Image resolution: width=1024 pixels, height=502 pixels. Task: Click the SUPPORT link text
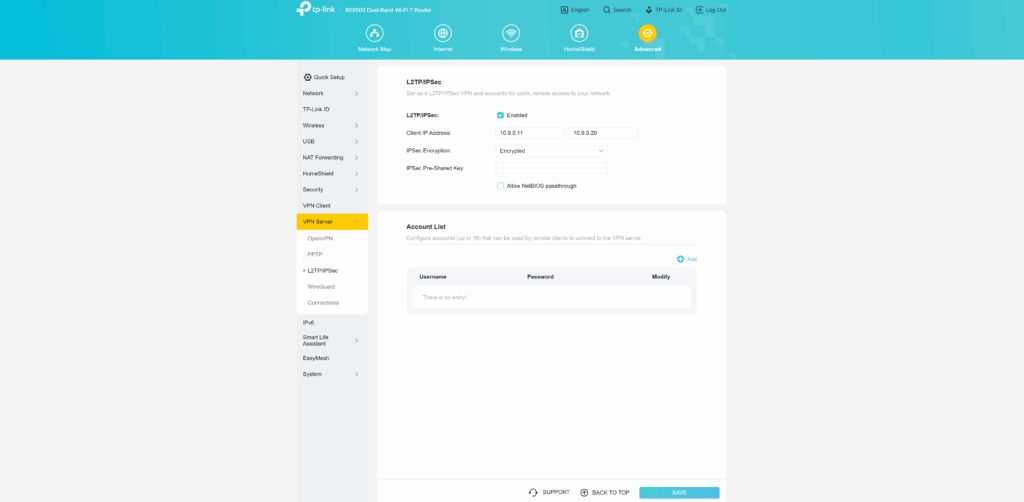pyautogui.click(x=556, y=492)
